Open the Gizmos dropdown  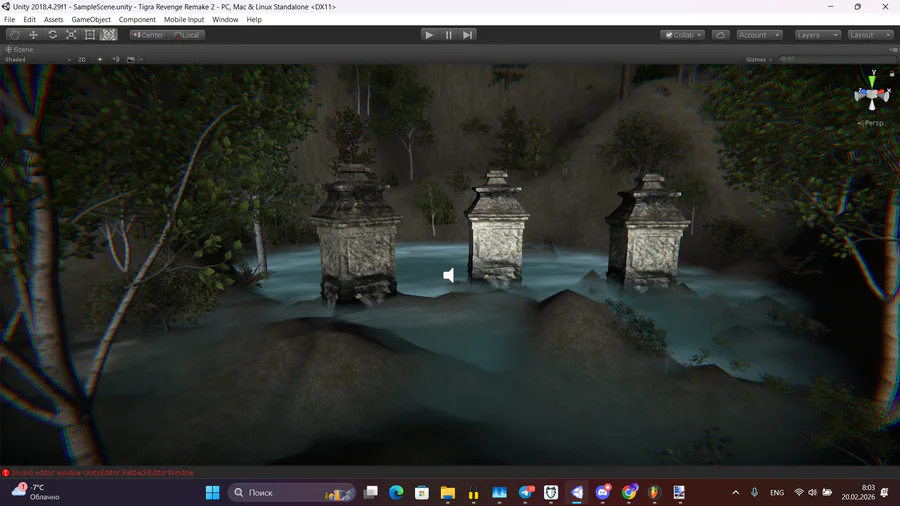click(759, 59)
